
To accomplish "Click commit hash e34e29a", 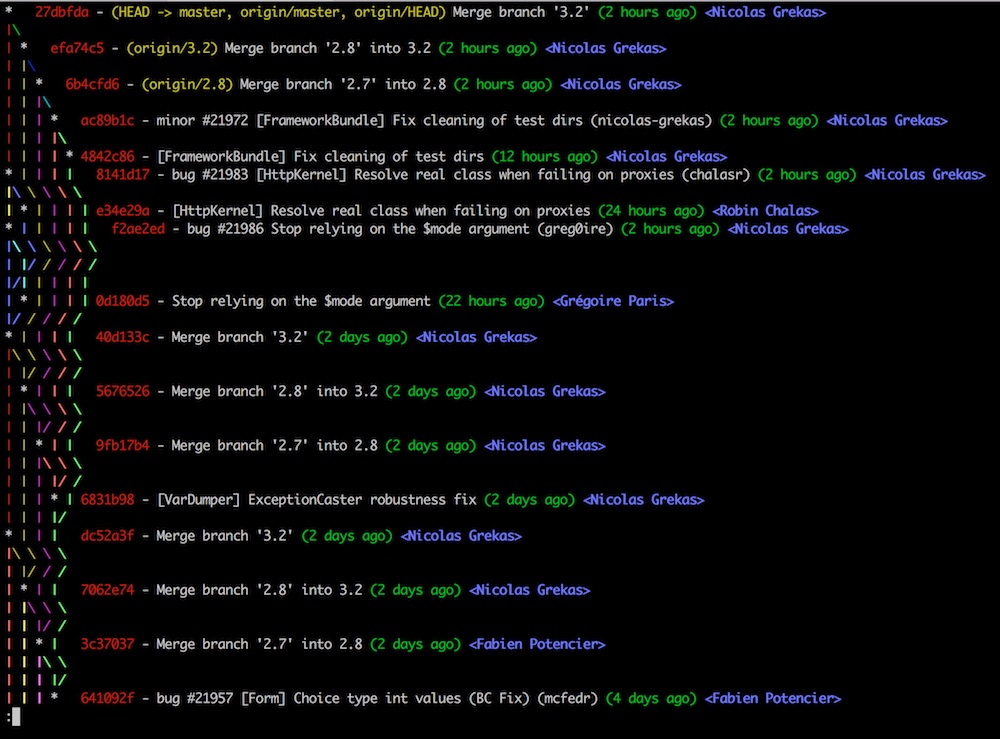I will [x=122, y=210].
